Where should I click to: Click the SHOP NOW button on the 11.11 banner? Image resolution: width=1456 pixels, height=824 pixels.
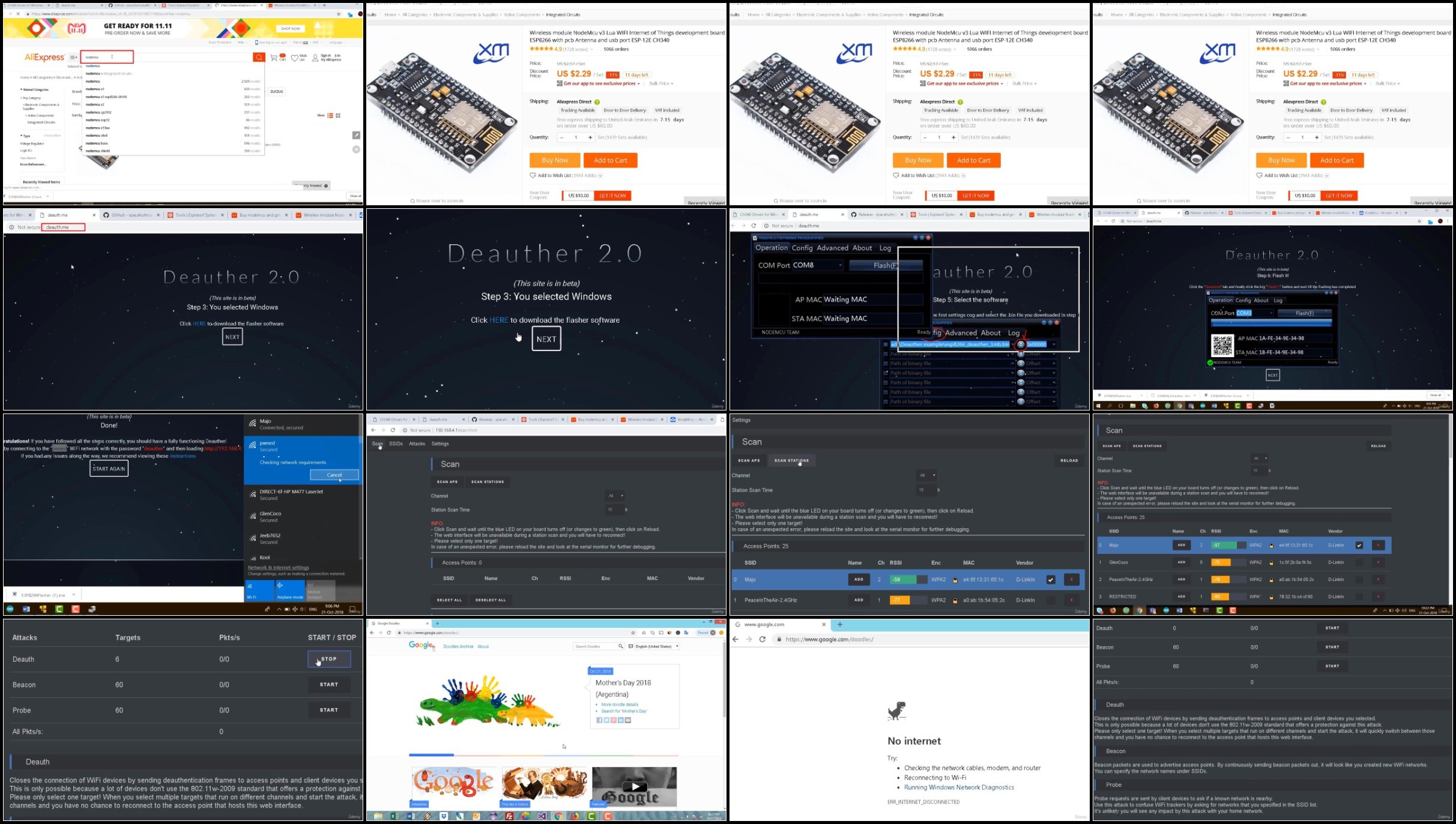pyautogui.click(x=291, y=28)
